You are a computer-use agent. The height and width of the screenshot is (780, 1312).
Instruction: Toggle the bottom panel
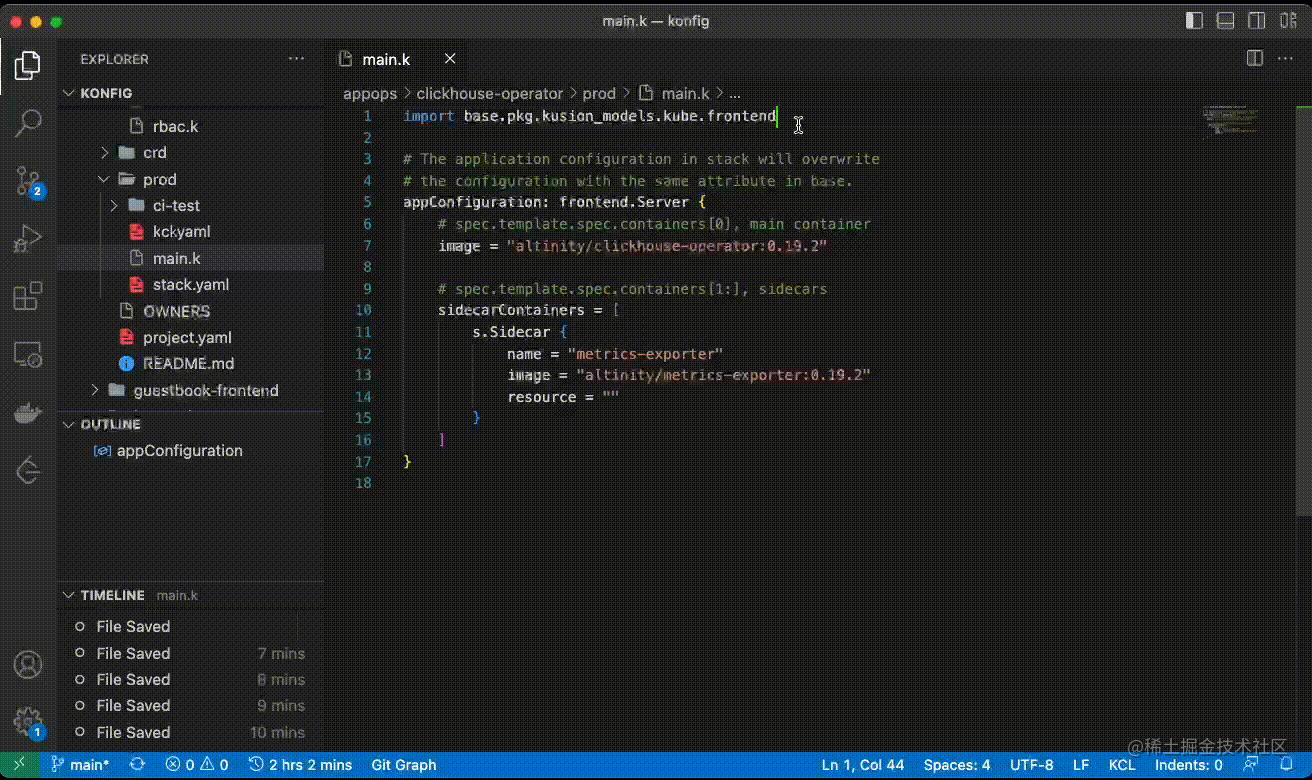tap(1225, 21)
